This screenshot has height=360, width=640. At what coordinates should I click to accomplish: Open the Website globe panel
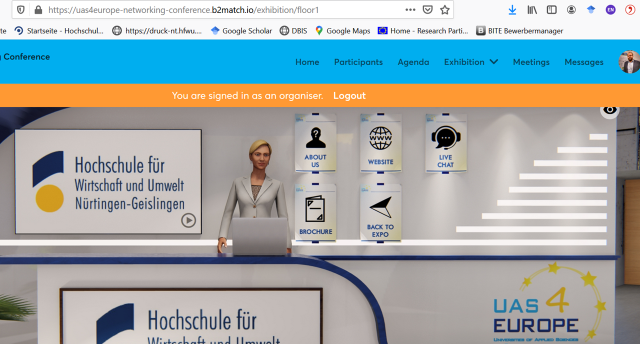point(381,143)
